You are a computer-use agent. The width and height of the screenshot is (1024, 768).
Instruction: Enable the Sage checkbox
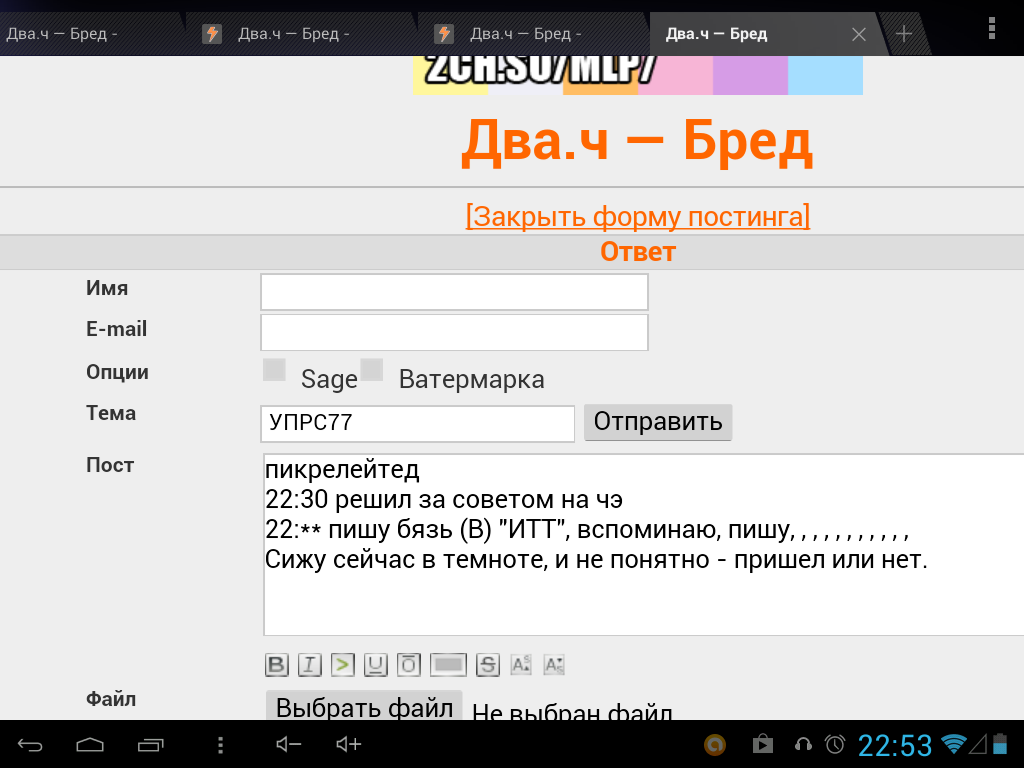274,370
